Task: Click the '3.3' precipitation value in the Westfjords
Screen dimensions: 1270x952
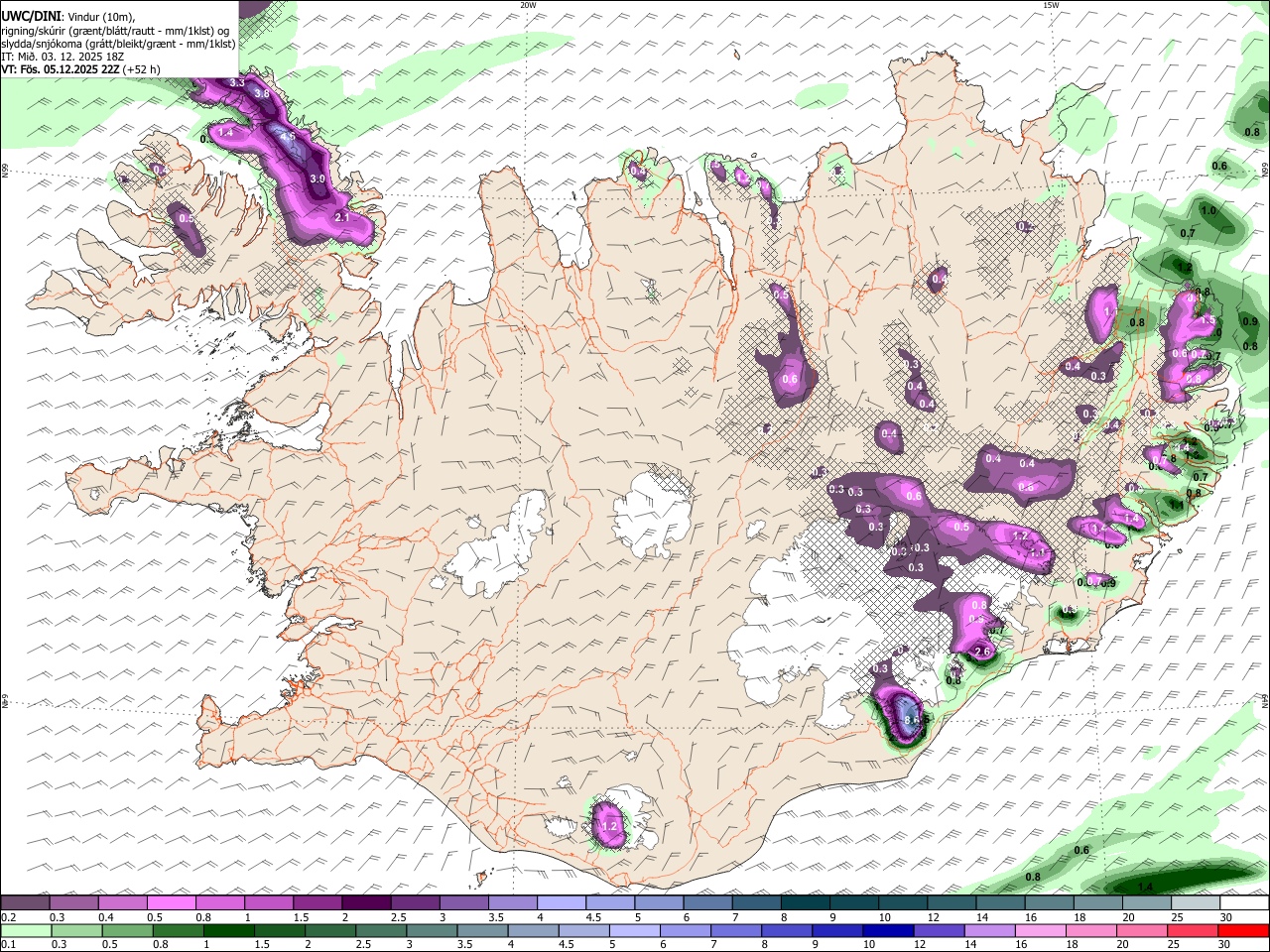Action: pos(237,82)
